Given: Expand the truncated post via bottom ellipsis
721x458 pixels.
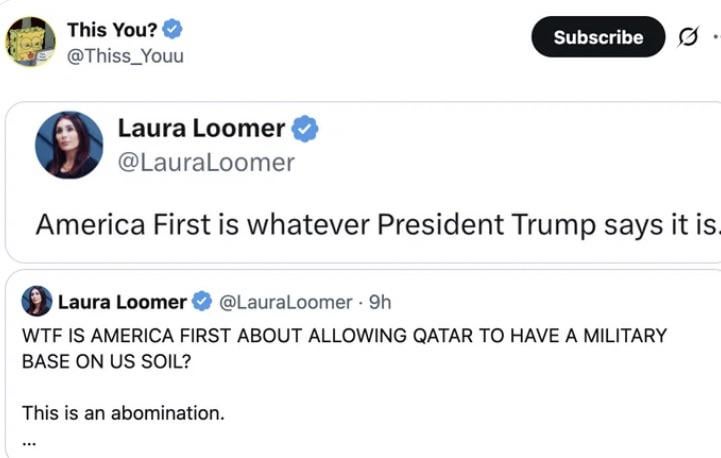Looking at the screenshot, I should [x=28, y=441].
